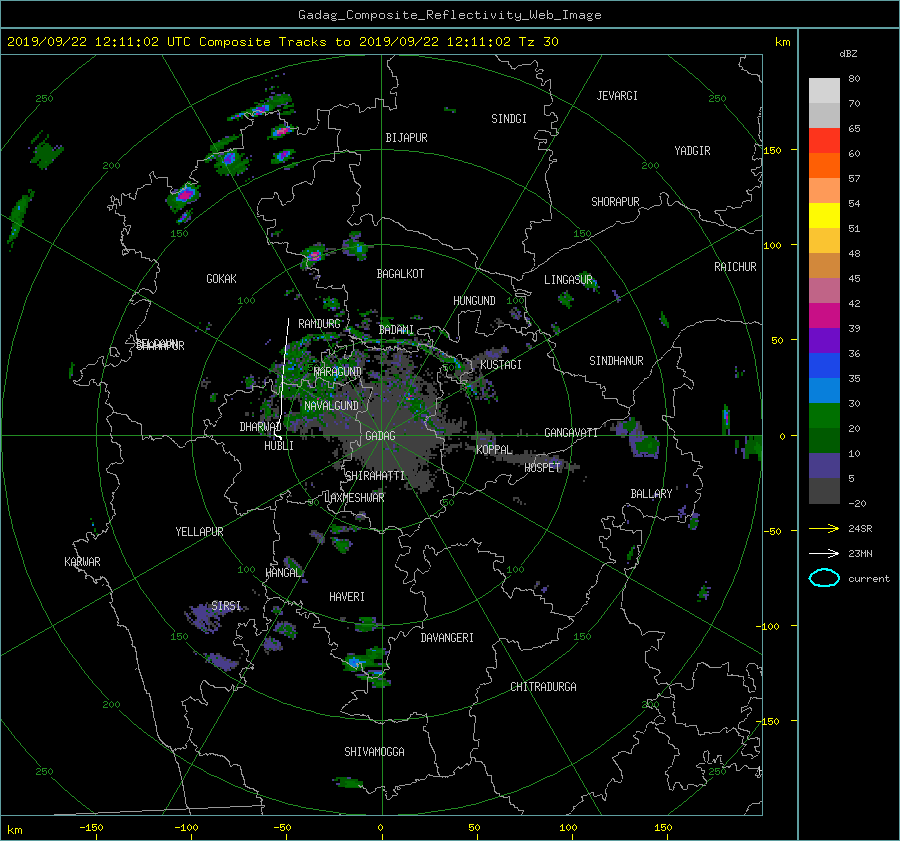This screenshot has width=900, height=841.
Task: Click the 'SHIVAMOGGA' city label
Action: [374, 752]
